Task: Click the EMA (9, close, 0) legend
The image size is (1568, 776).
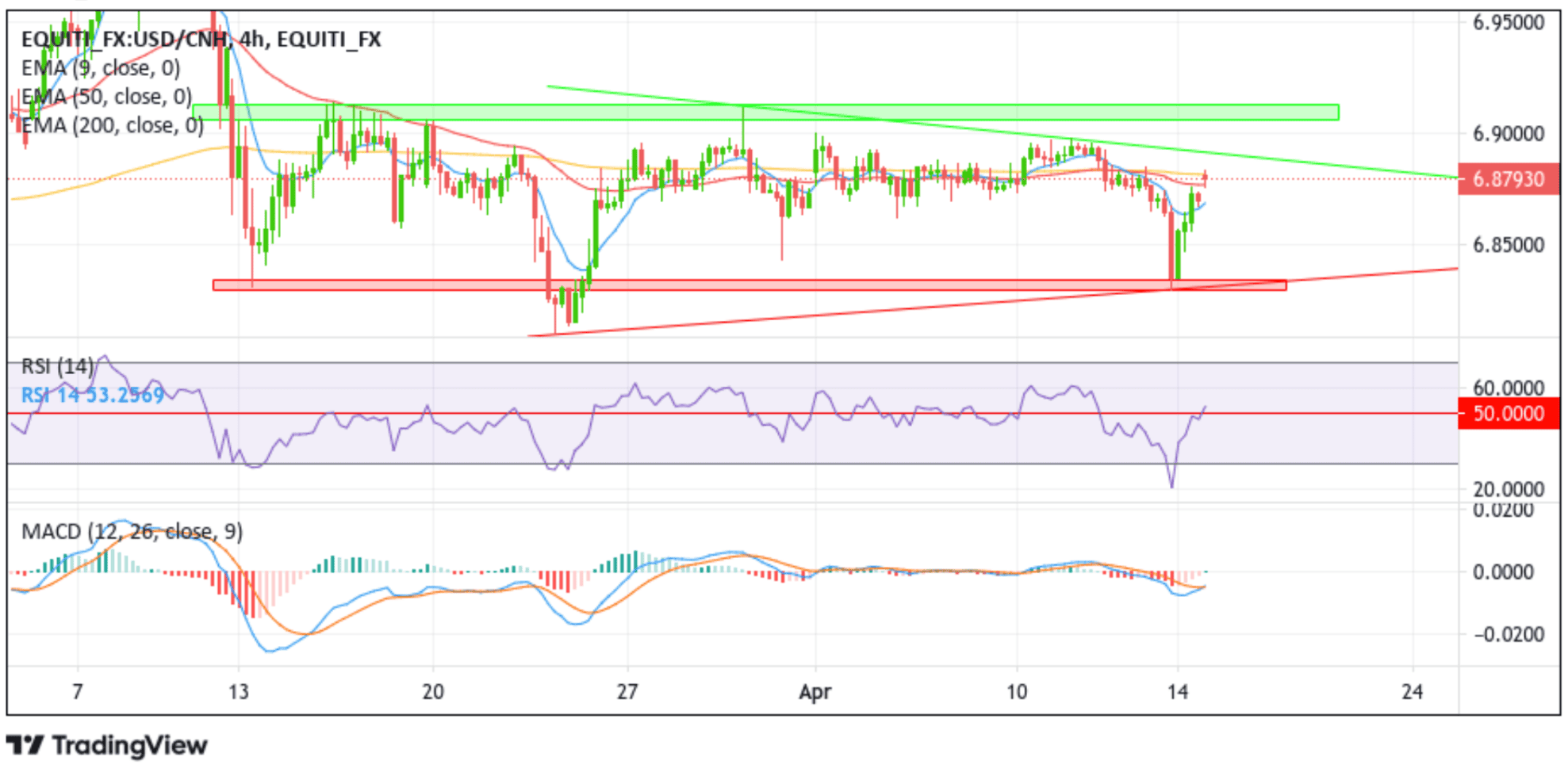Action: (101, 68)
